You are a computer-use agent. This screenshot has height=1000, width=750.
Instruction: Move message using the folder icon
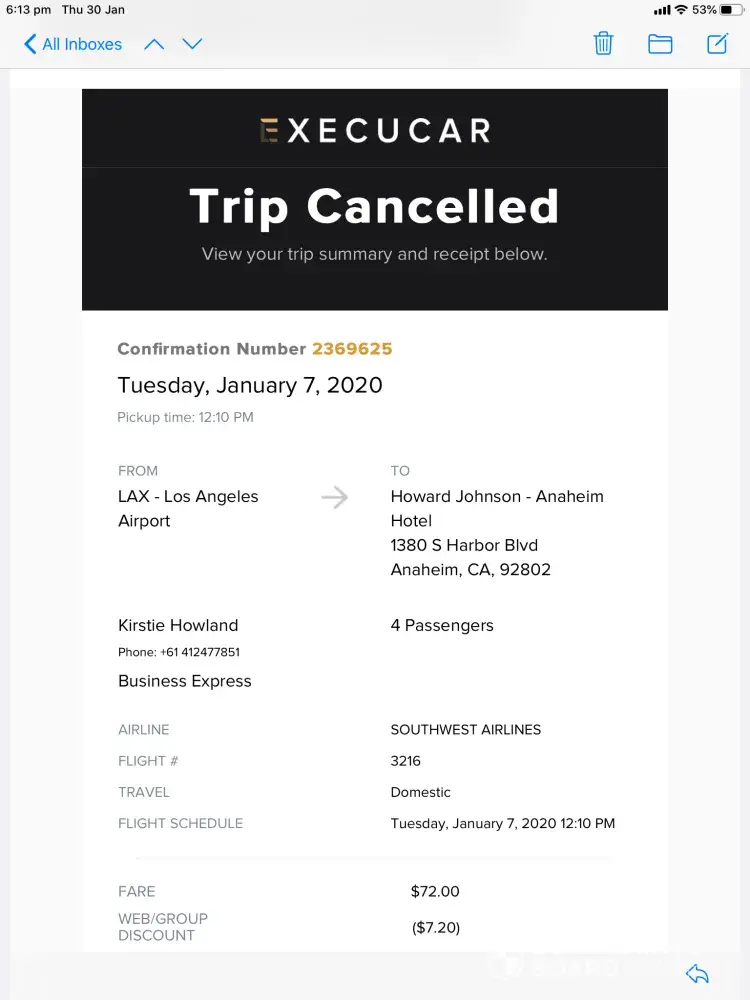660,43
